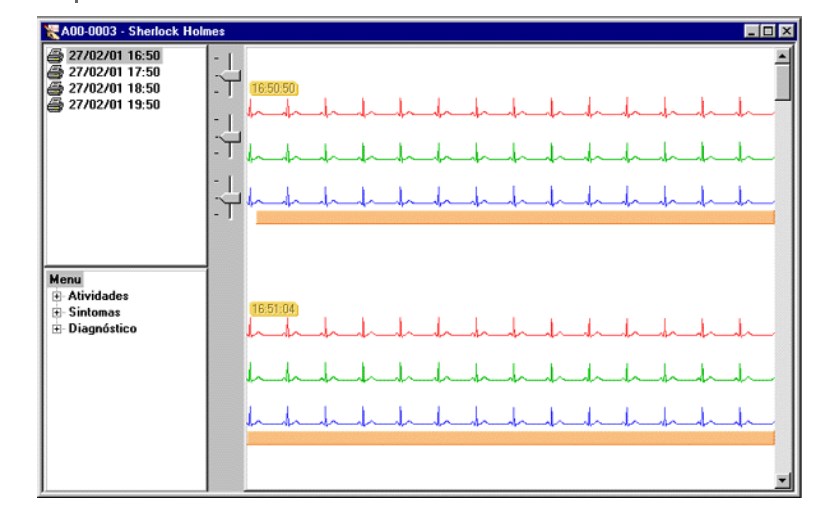Click the first orange annotation bar
This screenshot has height=520, width=830.
[515, 217]
